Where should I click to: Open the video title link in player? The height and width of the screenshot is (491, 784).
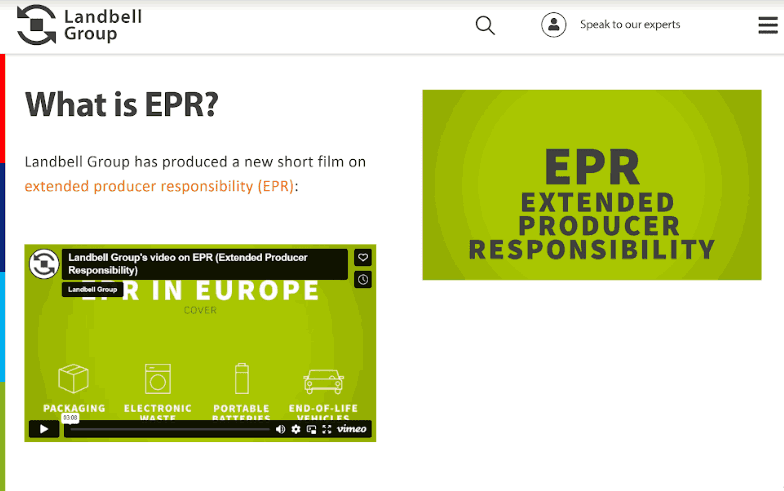point(188,264)
